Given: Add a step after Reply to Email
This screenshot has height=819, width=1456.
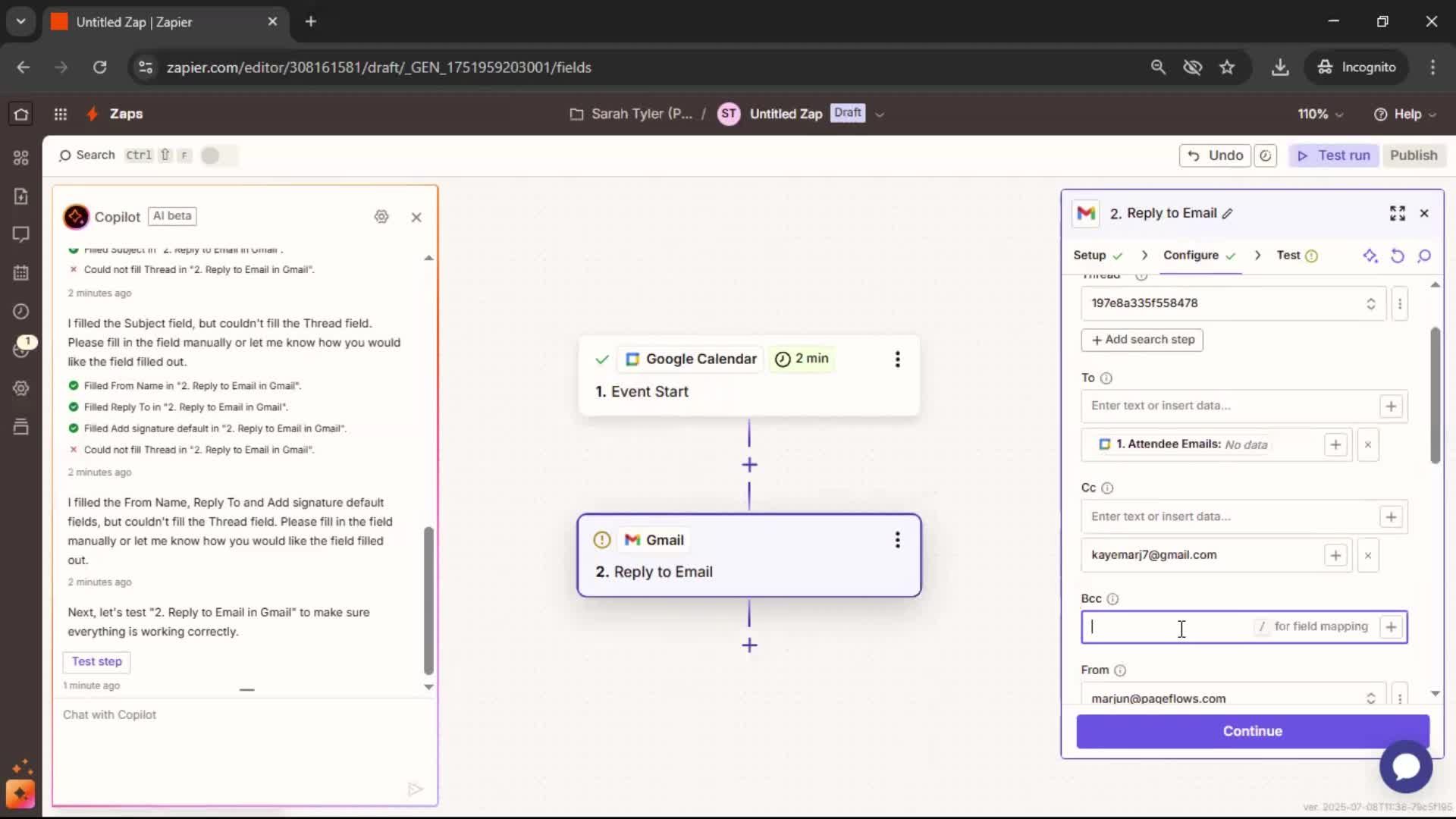Looking at the screenshot, I should click(x=749, y=645).
